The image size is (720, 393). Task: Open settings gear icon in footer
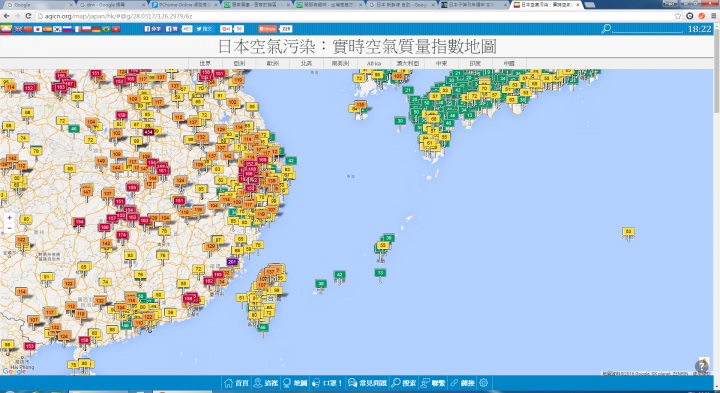click(x=484, y=383)
